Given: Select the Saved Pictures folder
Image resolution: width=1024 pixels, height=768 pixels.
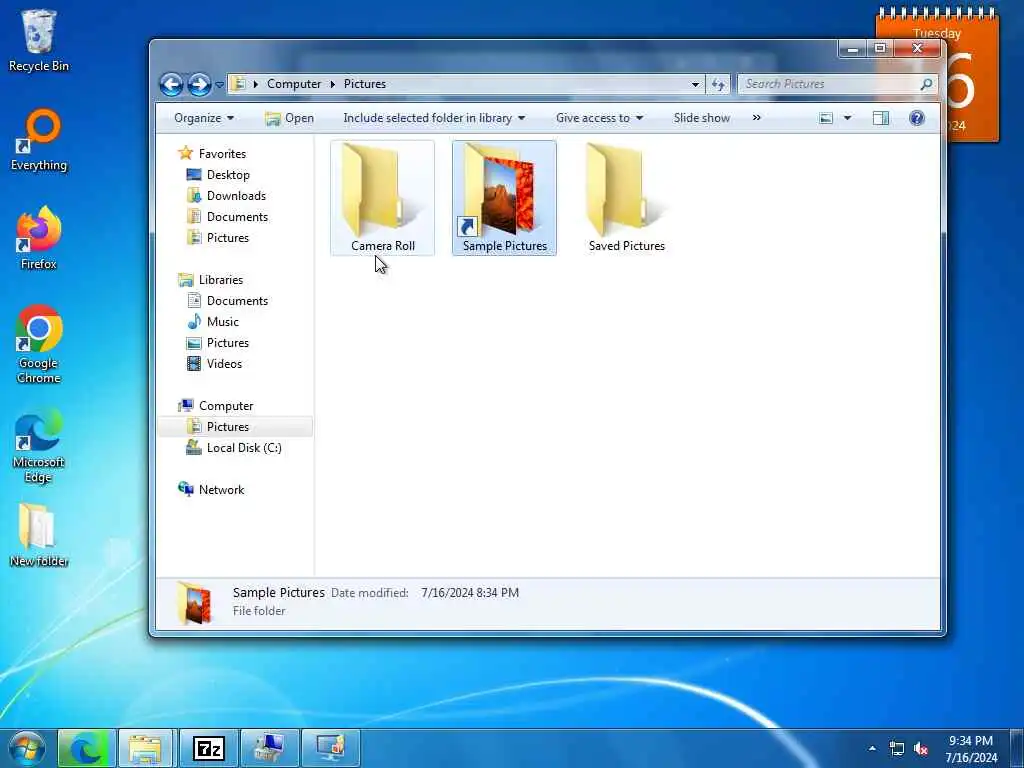Looking at the screenshot, I should click(626, 198).
